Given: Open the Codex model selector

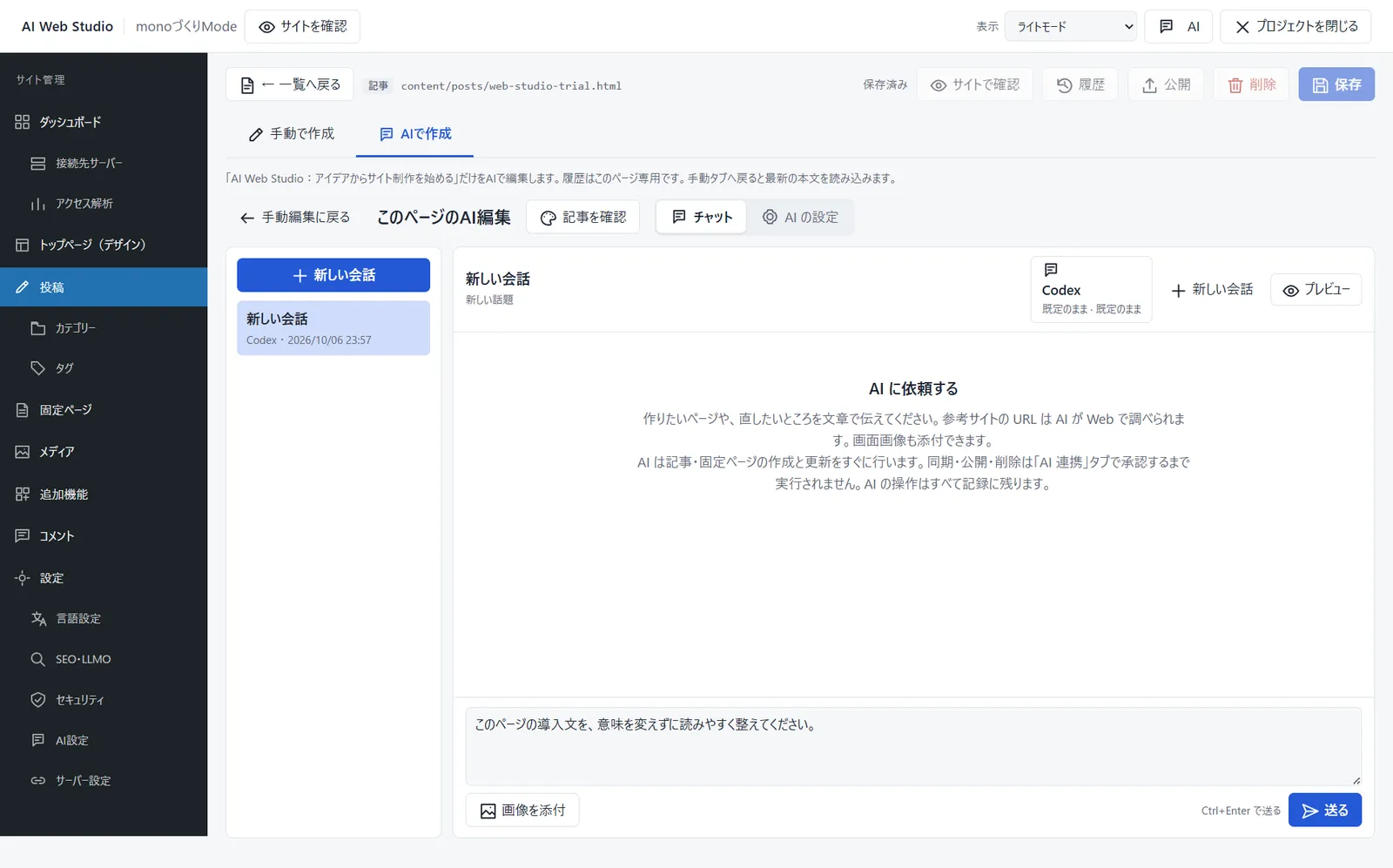Looking at the screenshot, I should [1091, 289].
